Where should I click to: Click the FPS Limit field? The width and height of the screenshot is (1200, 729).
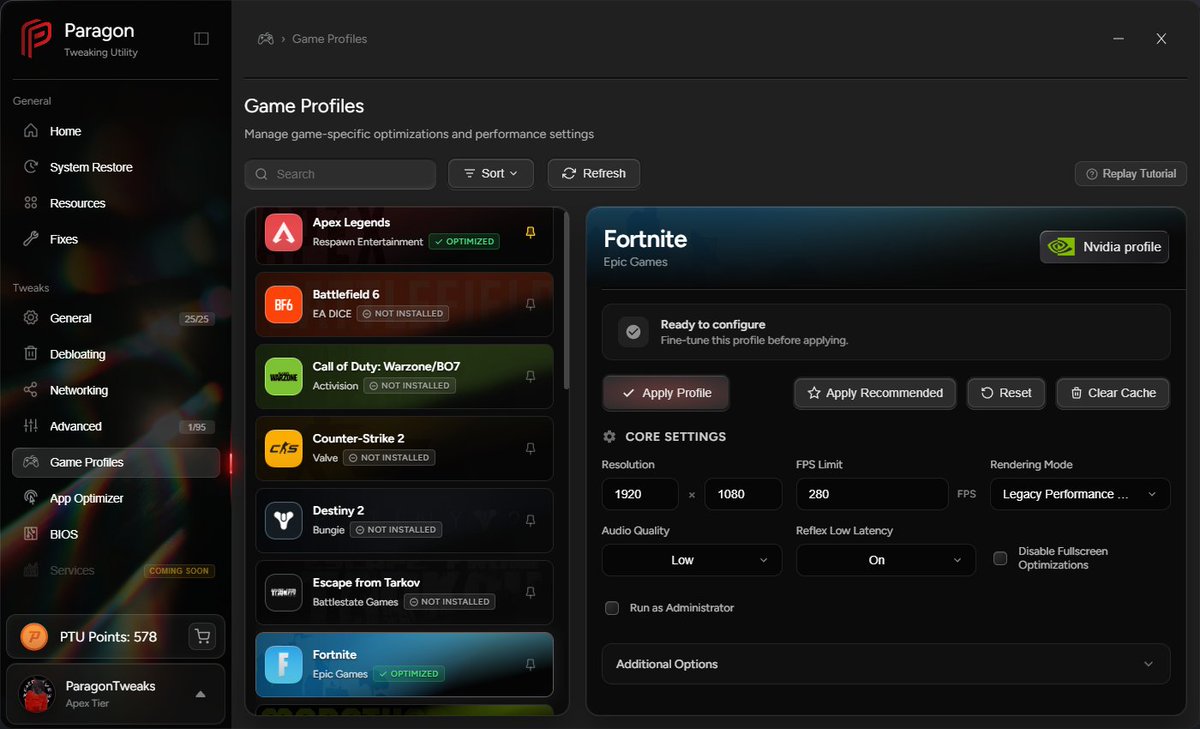tap(872, 494)
